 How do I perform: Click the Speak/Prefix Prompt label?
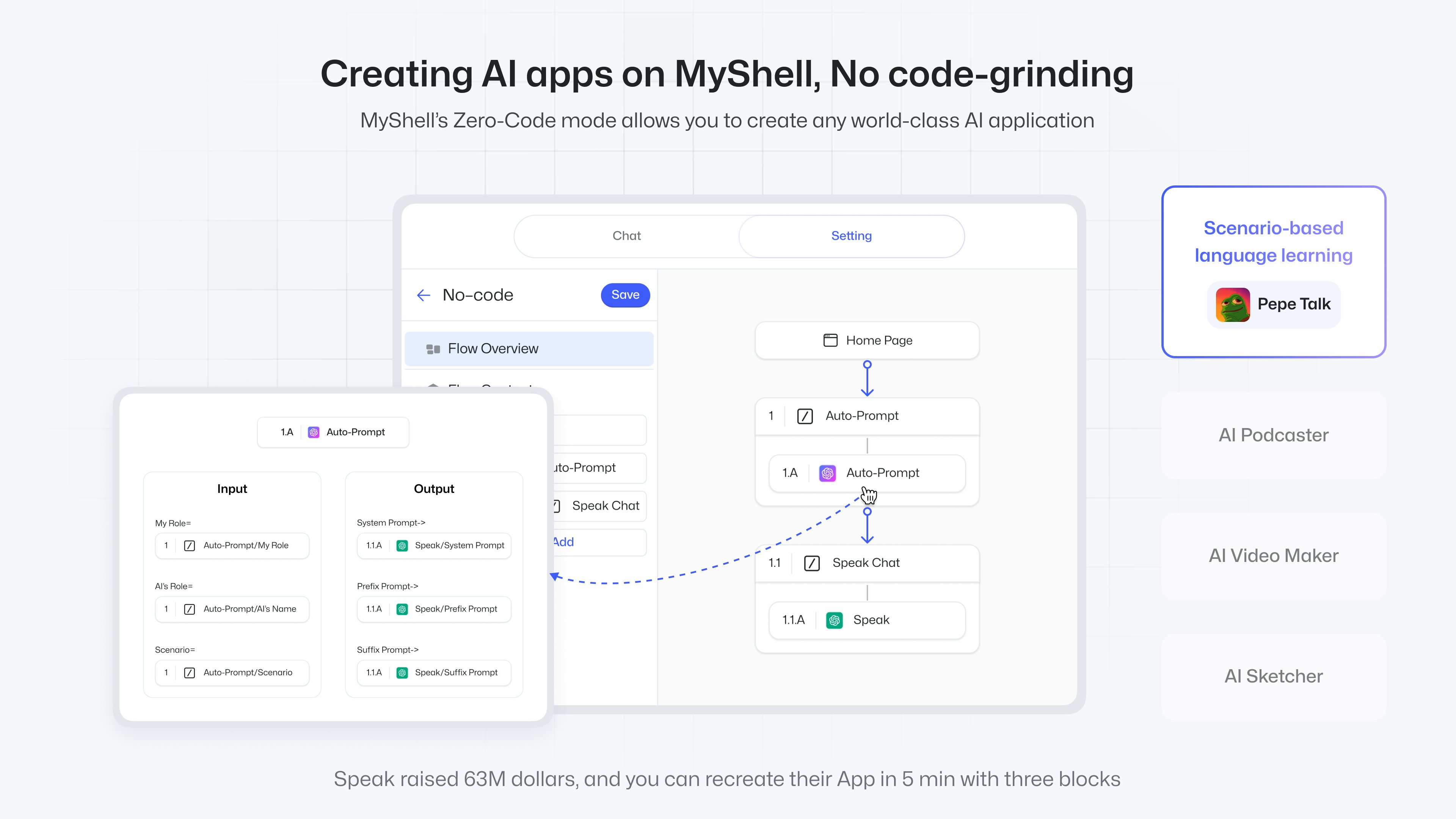[455, 609]
